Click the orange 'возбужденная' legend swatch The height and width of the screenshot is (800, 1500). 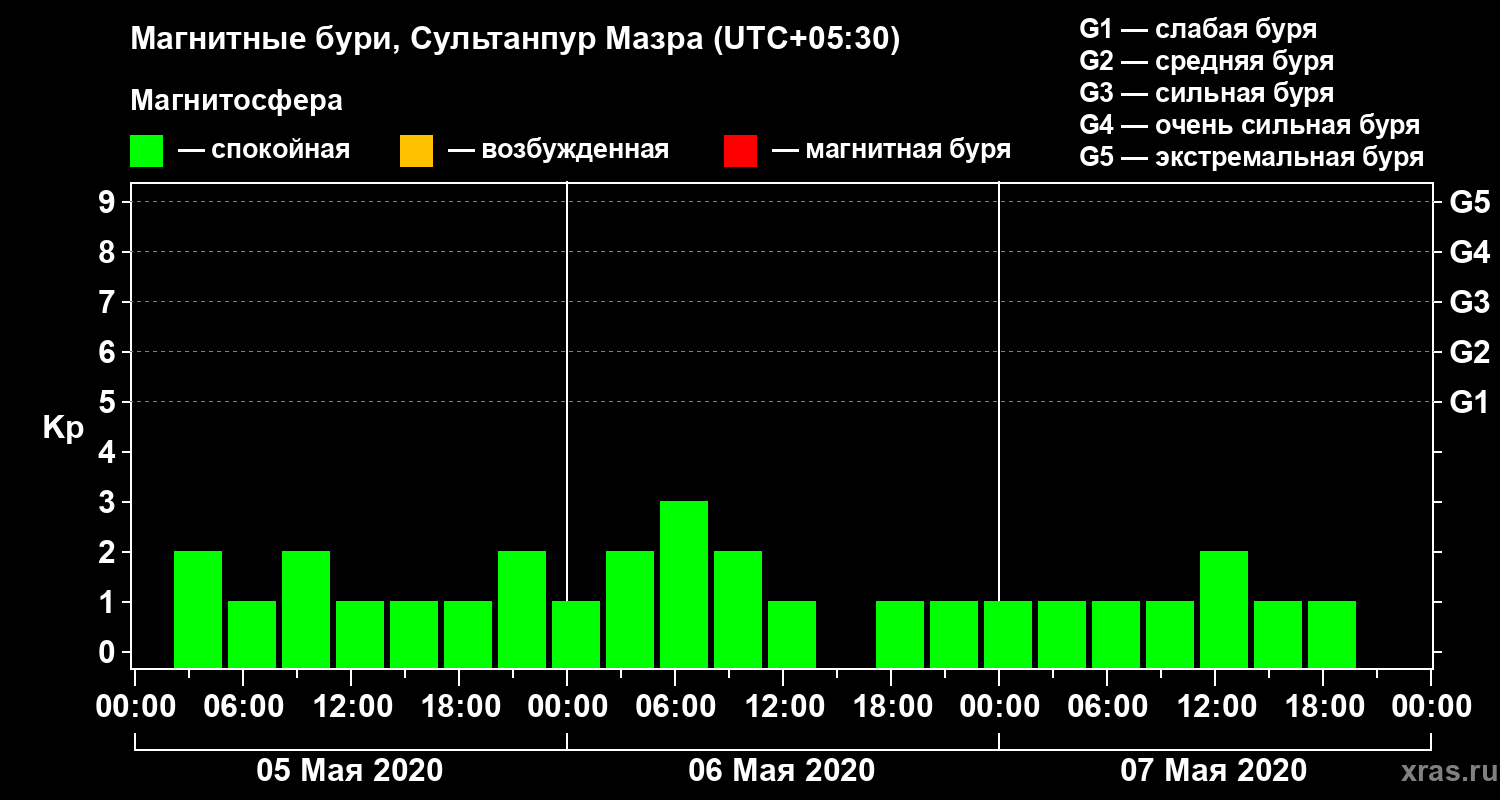pos(416,151)
